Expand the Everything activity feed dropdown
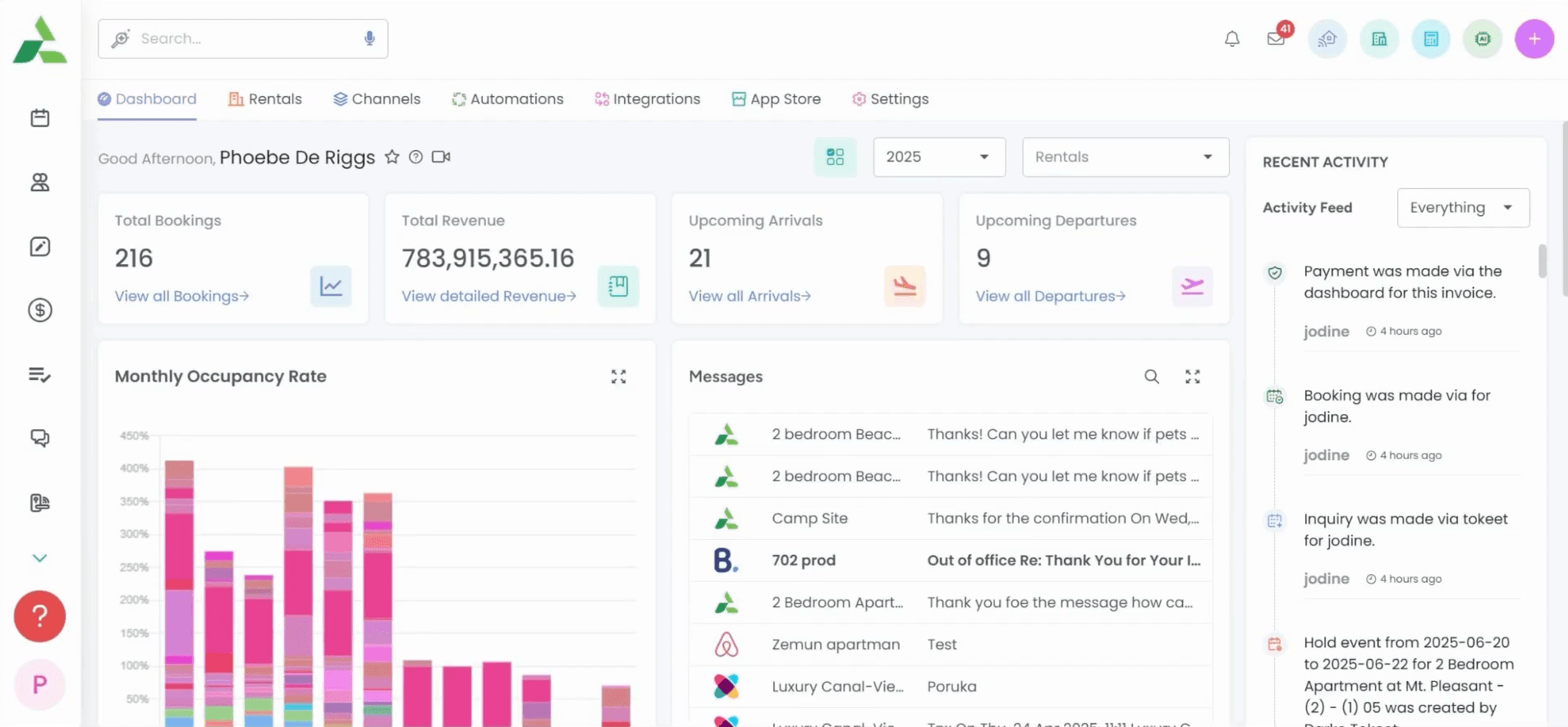Screen dimensions: 1568x727 pyautogui.click(x=1462, y=208)
